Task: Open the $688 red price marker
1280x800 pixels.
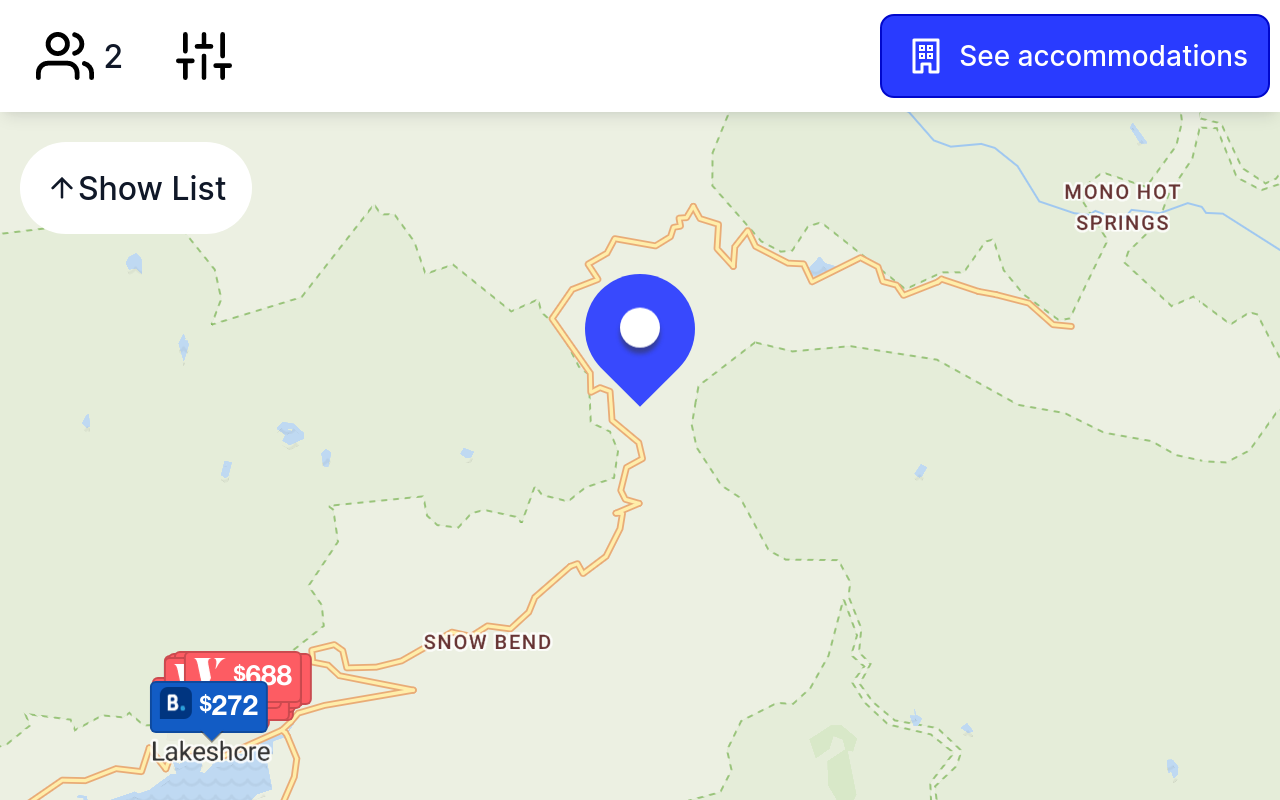Action: [x=243, y=675]
